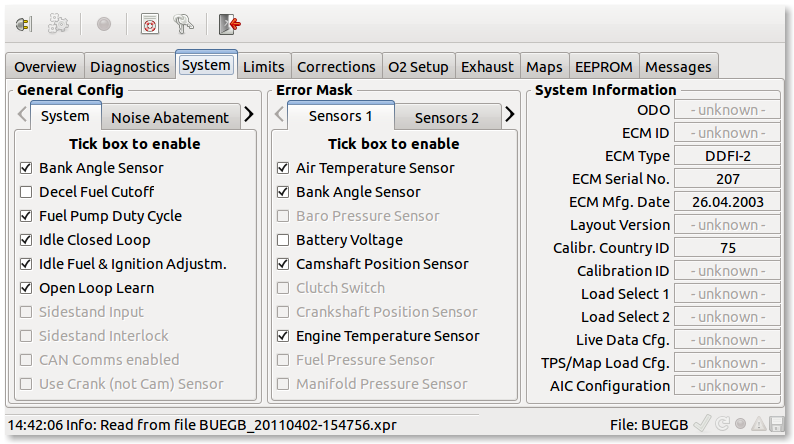Tick the Battery Voltage error mask checkbox

[283, 240]
